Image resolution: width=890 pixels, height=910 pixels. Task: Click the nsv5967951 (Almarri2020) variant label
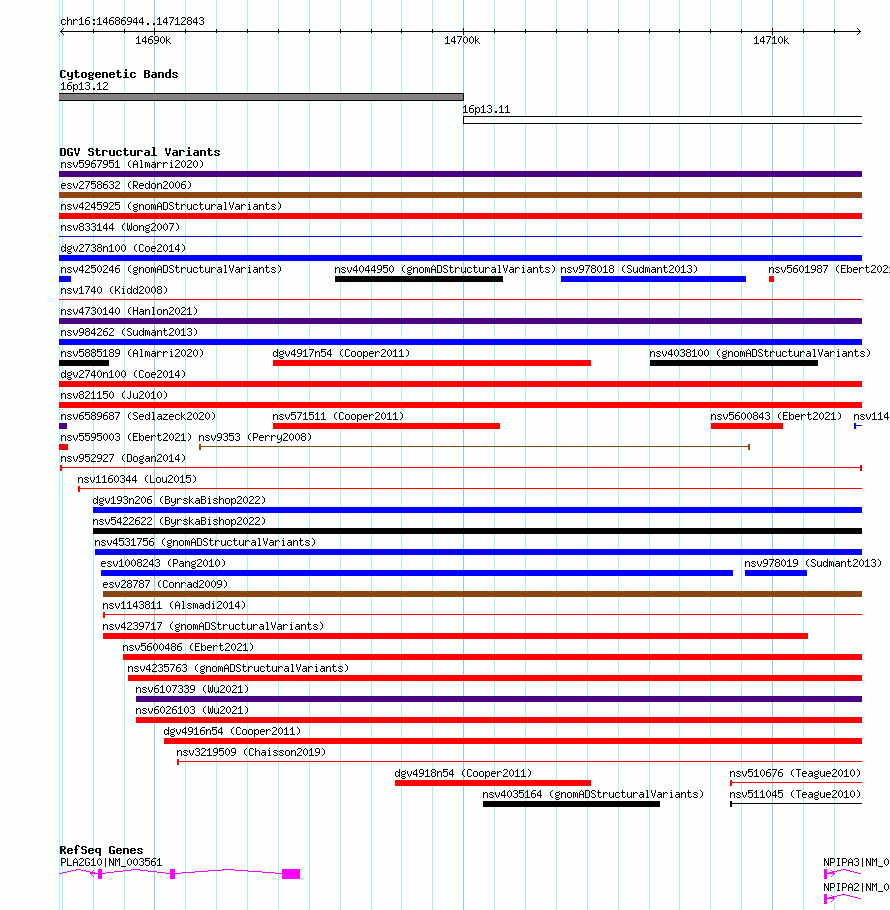(x=132, y=164)
